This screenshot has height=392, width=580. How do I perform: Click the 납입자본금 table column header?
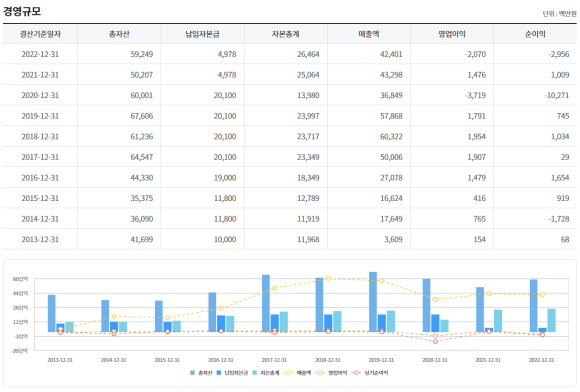(202, 34)
